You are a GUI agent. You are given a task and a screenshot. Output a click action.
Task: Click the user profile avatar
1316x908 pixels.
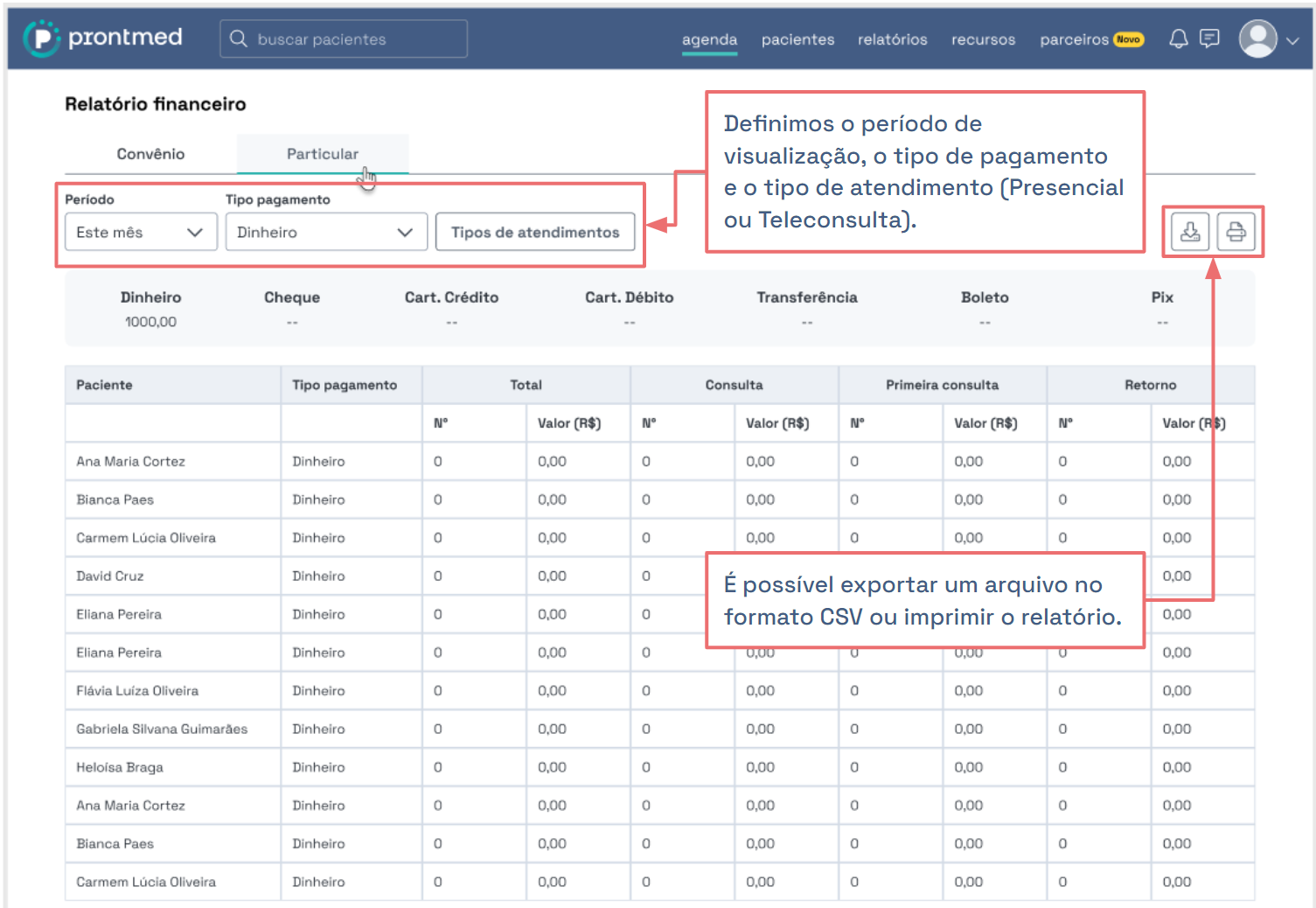[x=1257, y=39]
